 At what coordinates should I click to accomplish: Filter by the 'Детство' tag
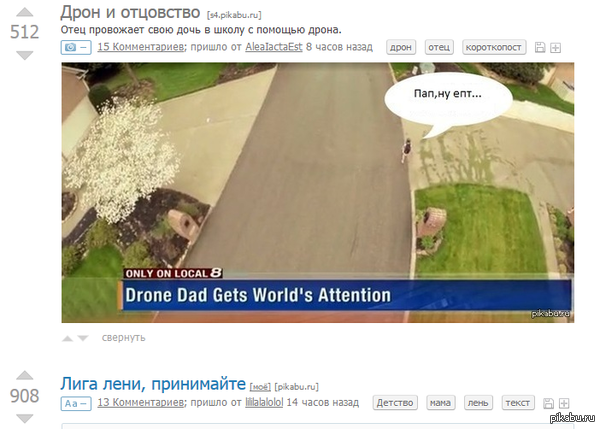394,403
